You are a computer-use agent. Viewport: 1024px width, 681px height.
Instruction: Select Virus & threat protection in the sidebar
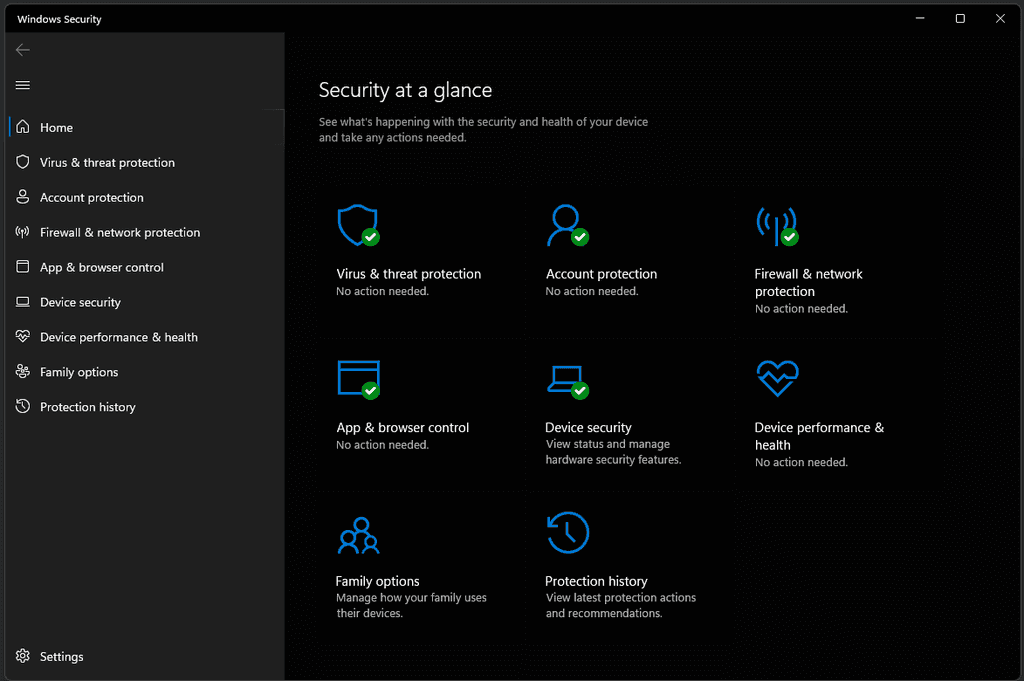pyautogui.click(x=107, y=162)
